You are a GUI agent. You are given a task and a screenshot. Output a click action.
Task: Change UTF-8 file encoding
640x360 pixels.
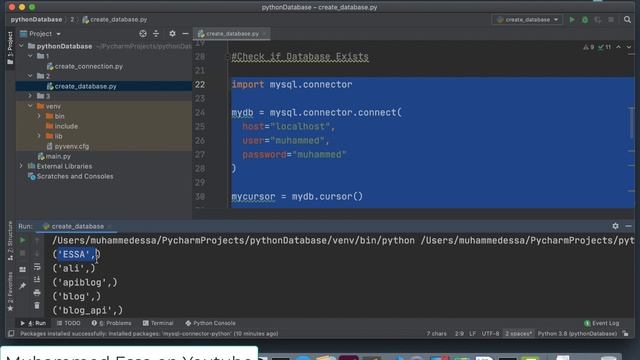click(x=490, y=334)
